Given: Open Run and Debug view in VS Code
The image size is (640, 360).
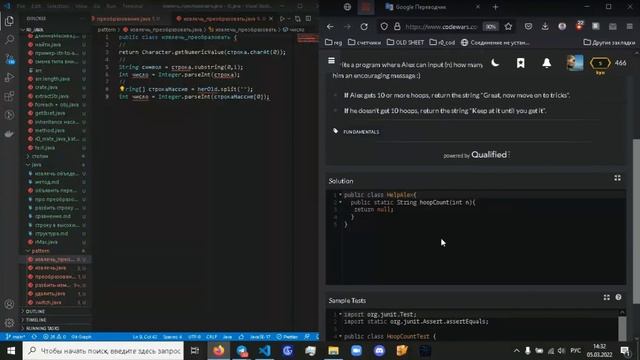Looking at the screenshot, I should 9,77.
